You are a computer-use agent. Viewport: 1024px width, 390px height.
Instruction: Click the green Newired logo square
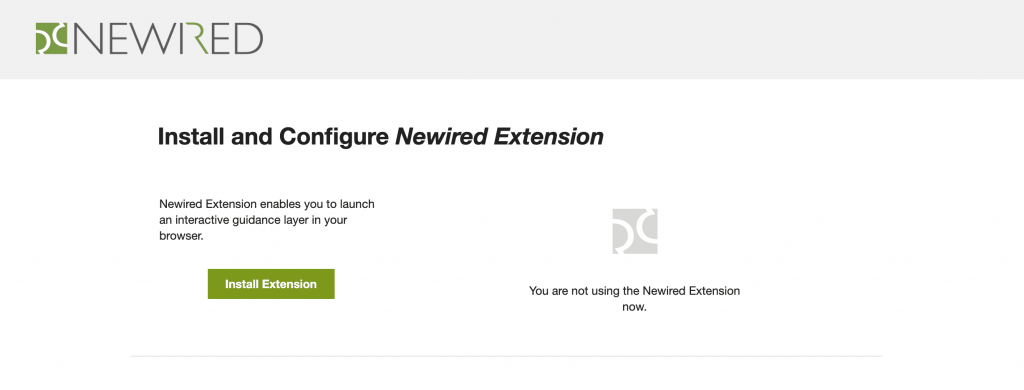tap(52, 39)
